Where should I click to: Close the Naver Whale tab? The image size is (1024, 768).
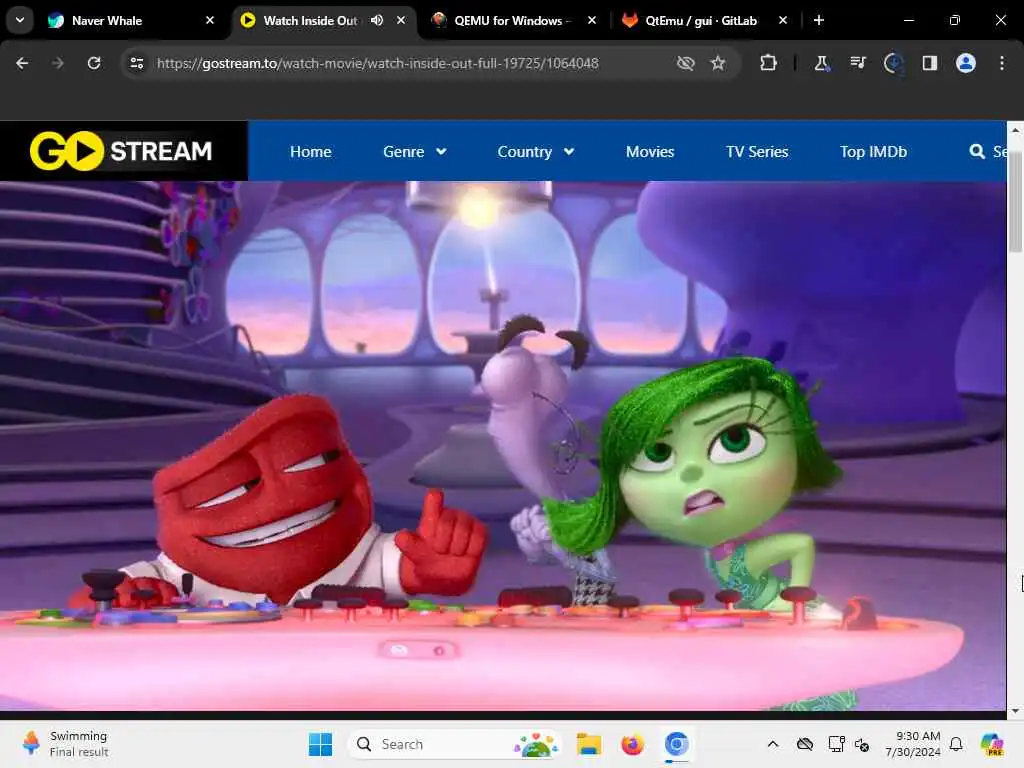pos(210,20)
